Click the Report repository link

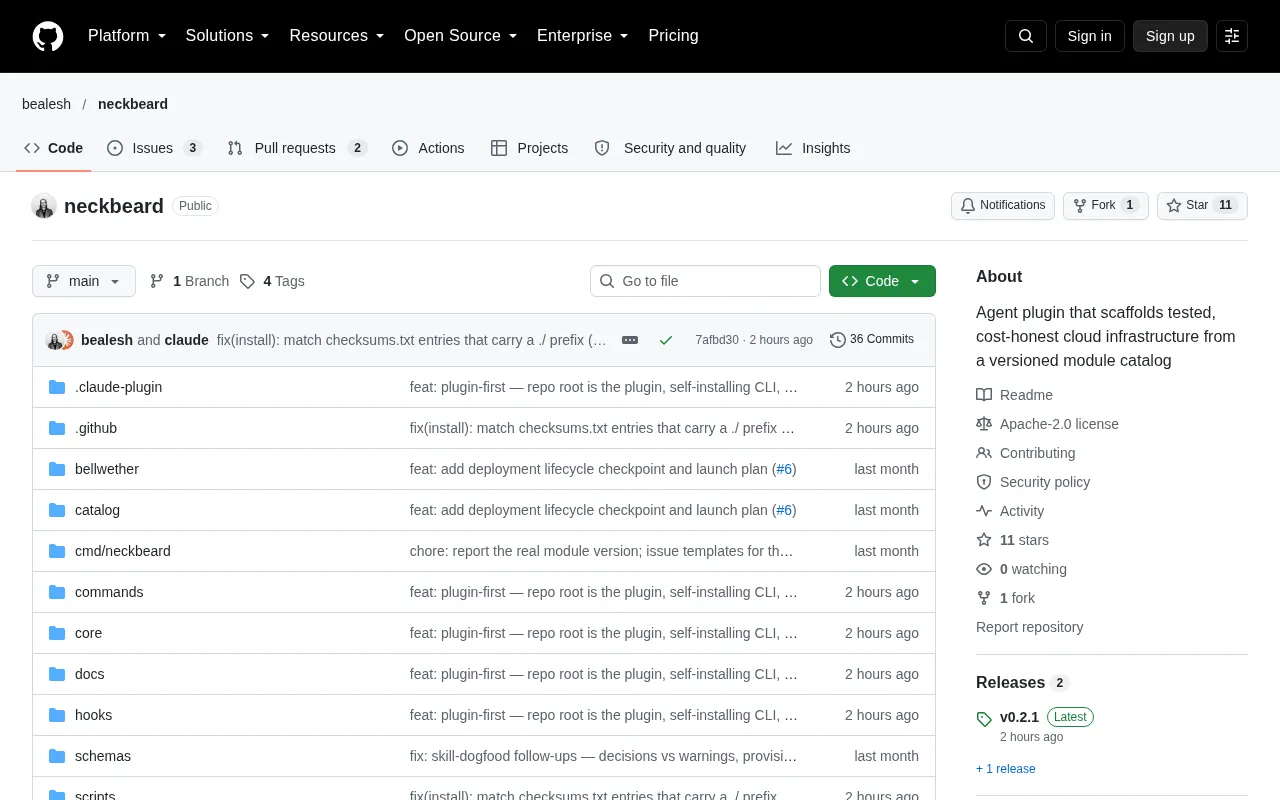(x=1030, y=627)
